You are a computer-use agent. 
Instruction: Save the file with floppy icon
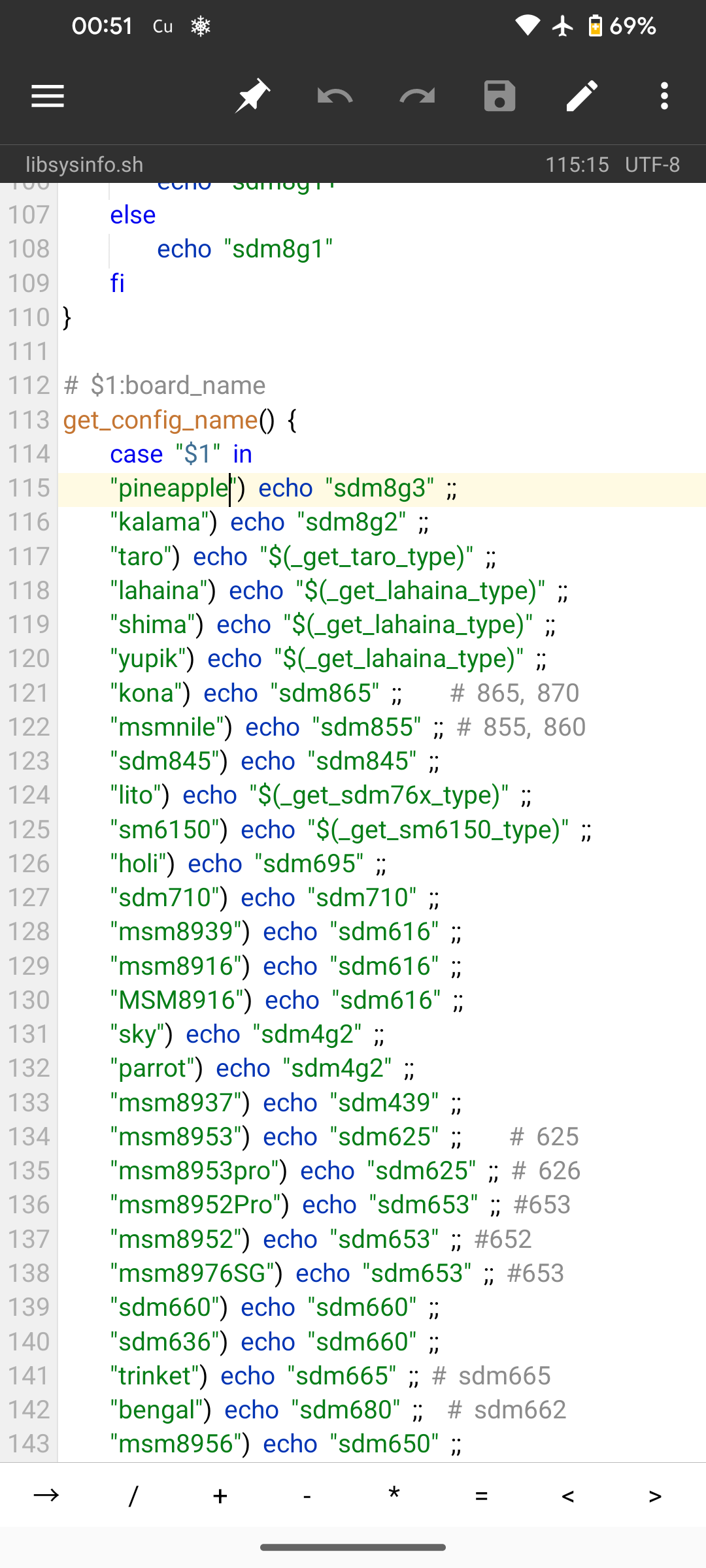pyautogui.click(x=499, y=97)
